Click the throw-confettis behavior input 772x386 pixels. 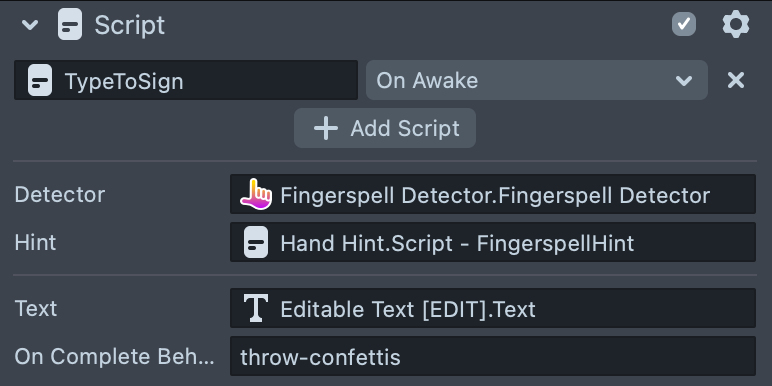click(x=493, y=356)
